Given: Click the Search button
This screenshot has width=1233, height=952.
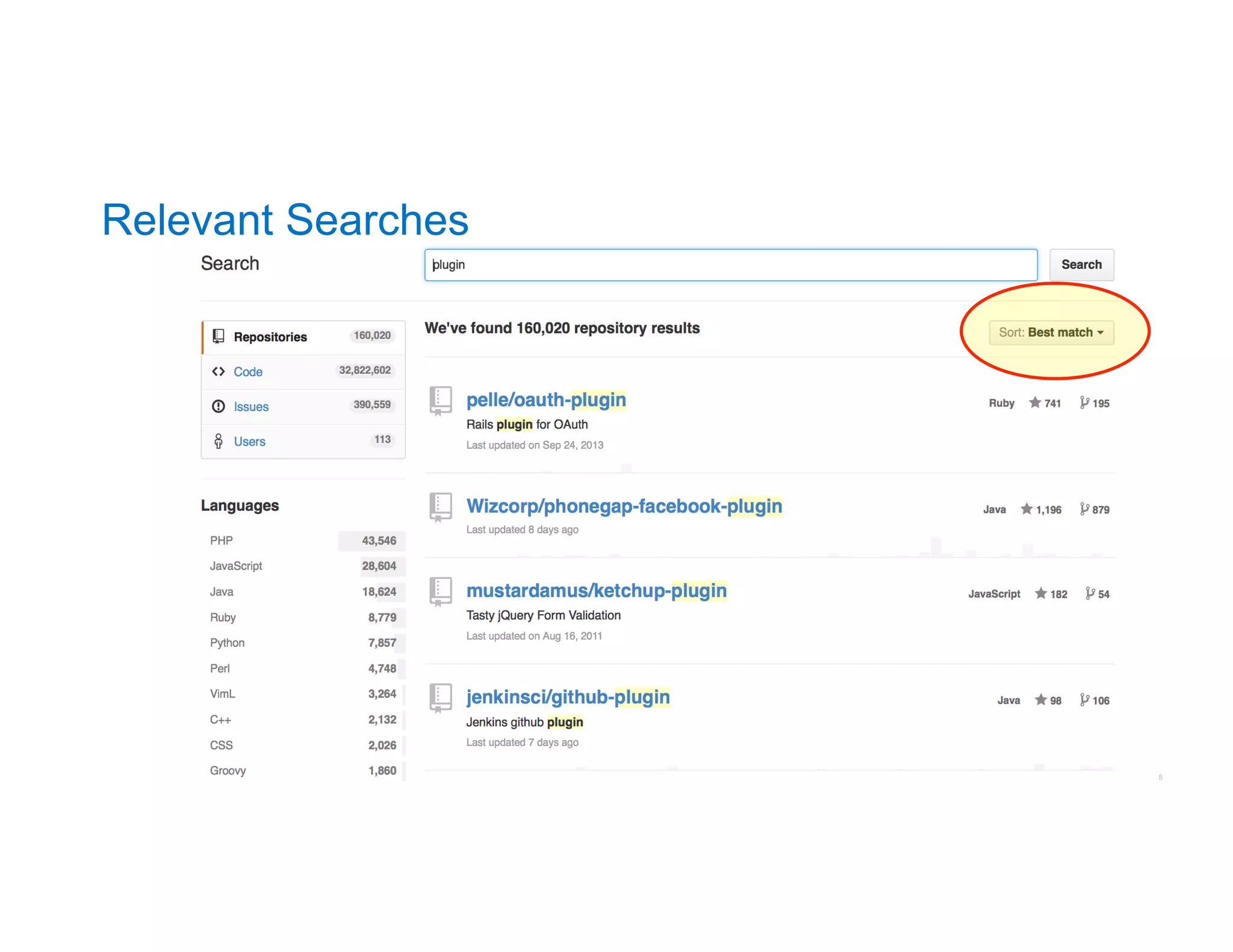Looking at the screenshot, I should [x=1081, y=265].
